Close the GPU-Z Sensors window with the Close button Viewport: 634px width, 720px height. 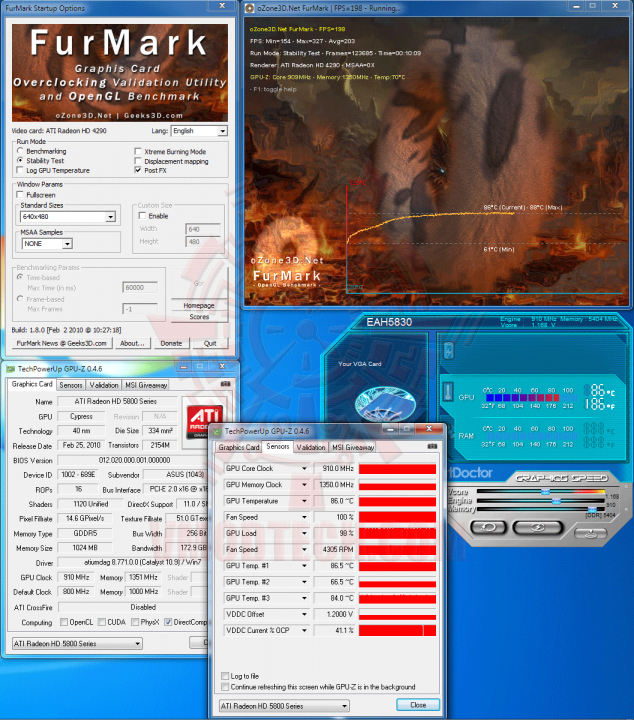pyautogui.click(x=418, y=705)
